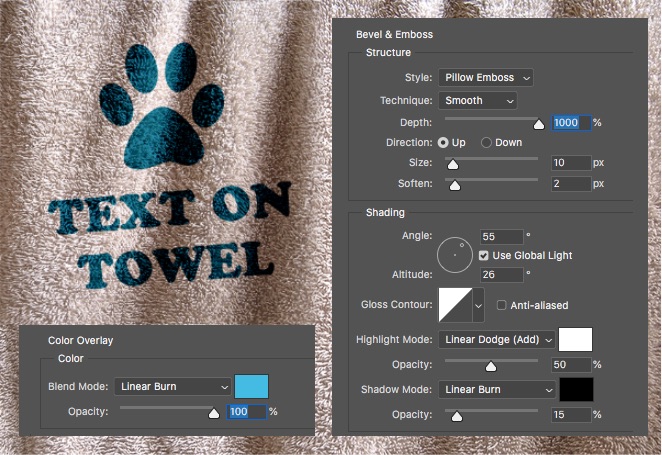
Task: Click the black shadow color swatch
Action: coord(576,388)
